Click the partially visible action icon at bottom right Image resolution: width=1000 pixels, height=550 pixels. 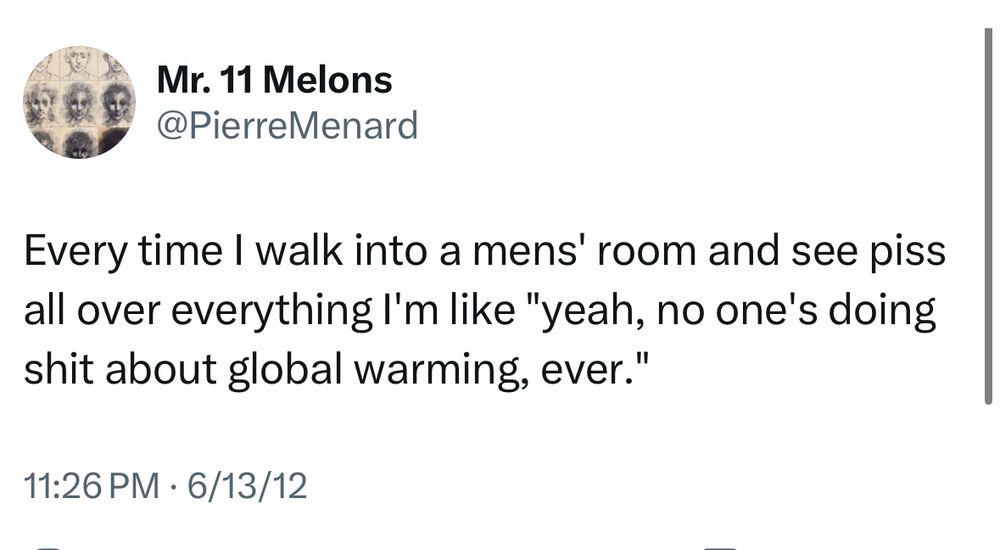(721, 547)
